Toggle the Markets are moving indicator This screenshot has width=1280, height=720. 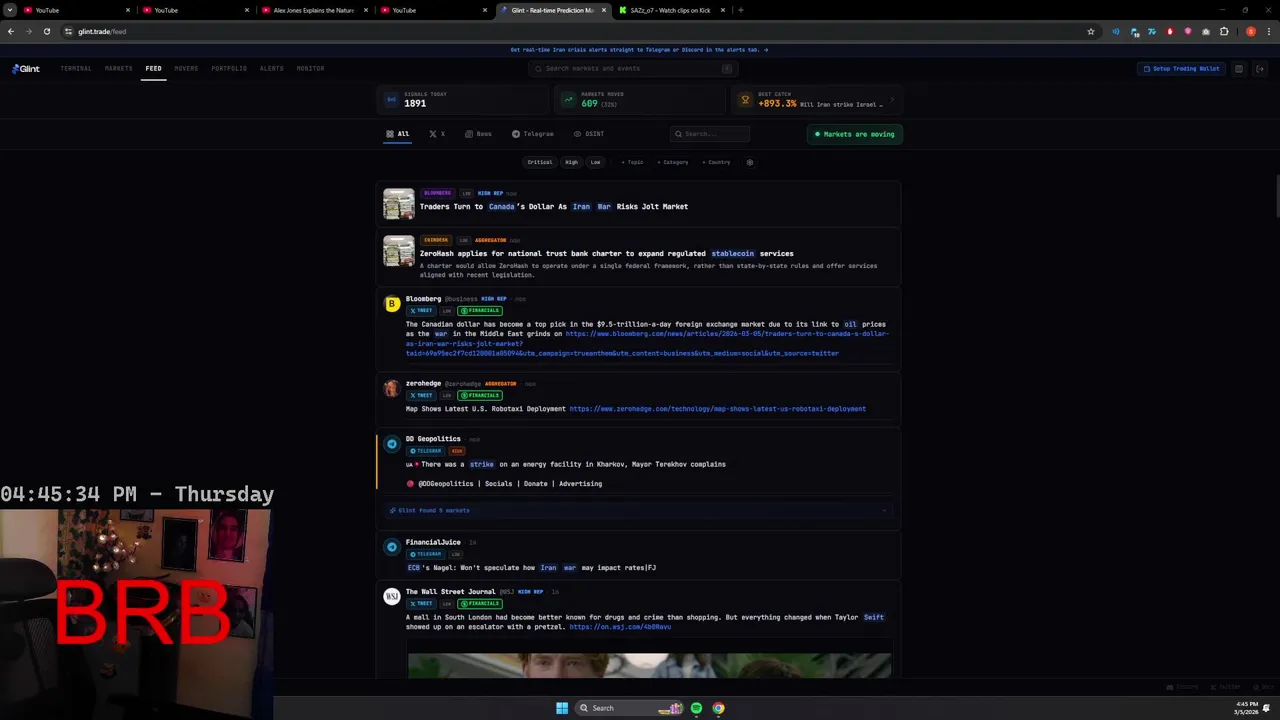855,134
